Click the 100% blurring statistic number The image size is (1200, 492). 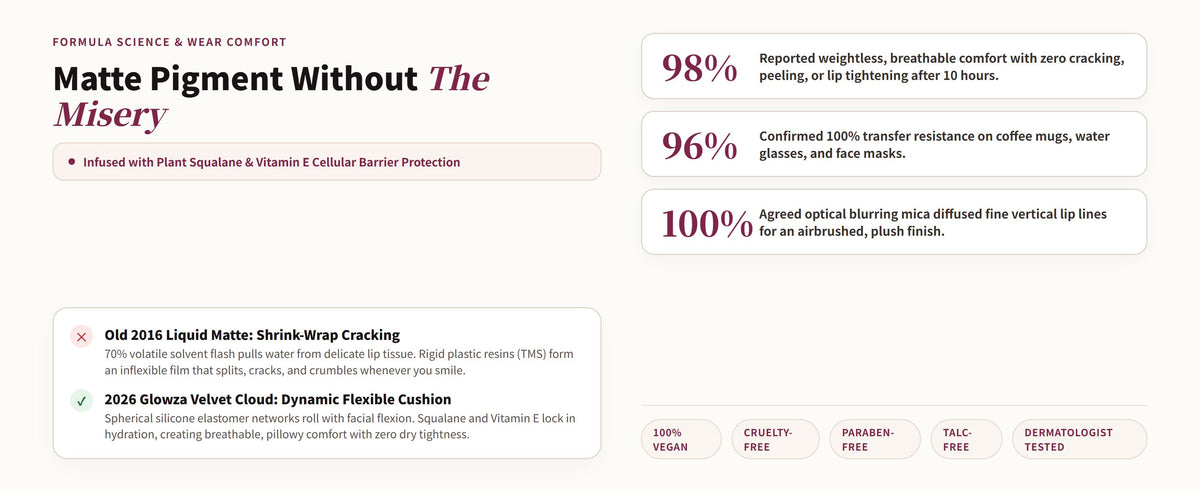click(707, 223)
